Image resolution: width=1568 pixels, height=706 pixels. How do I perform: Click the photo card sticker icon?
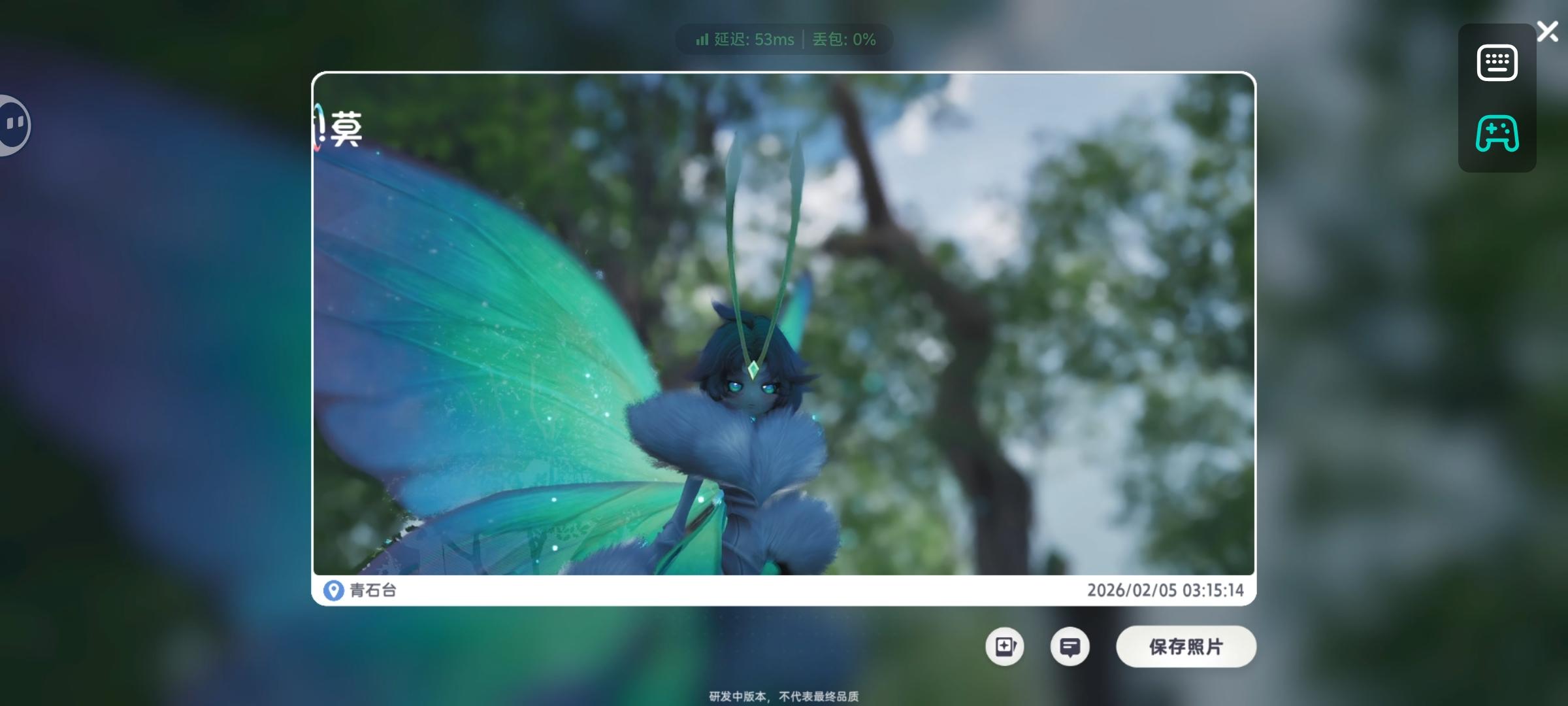coord(1004,647)
